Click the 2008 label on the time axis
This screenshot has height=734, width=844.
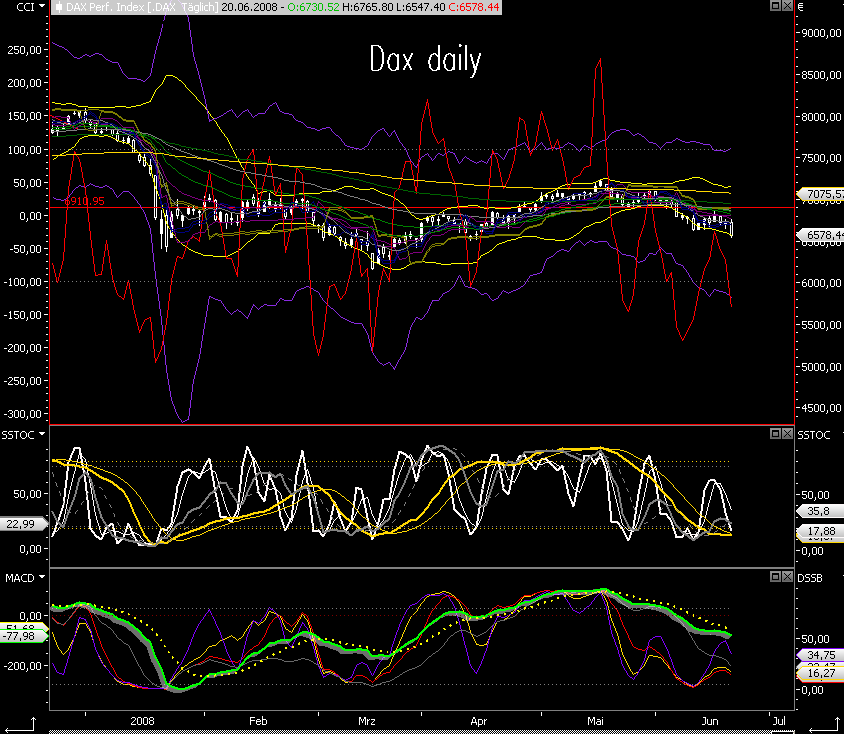point(142,721)
